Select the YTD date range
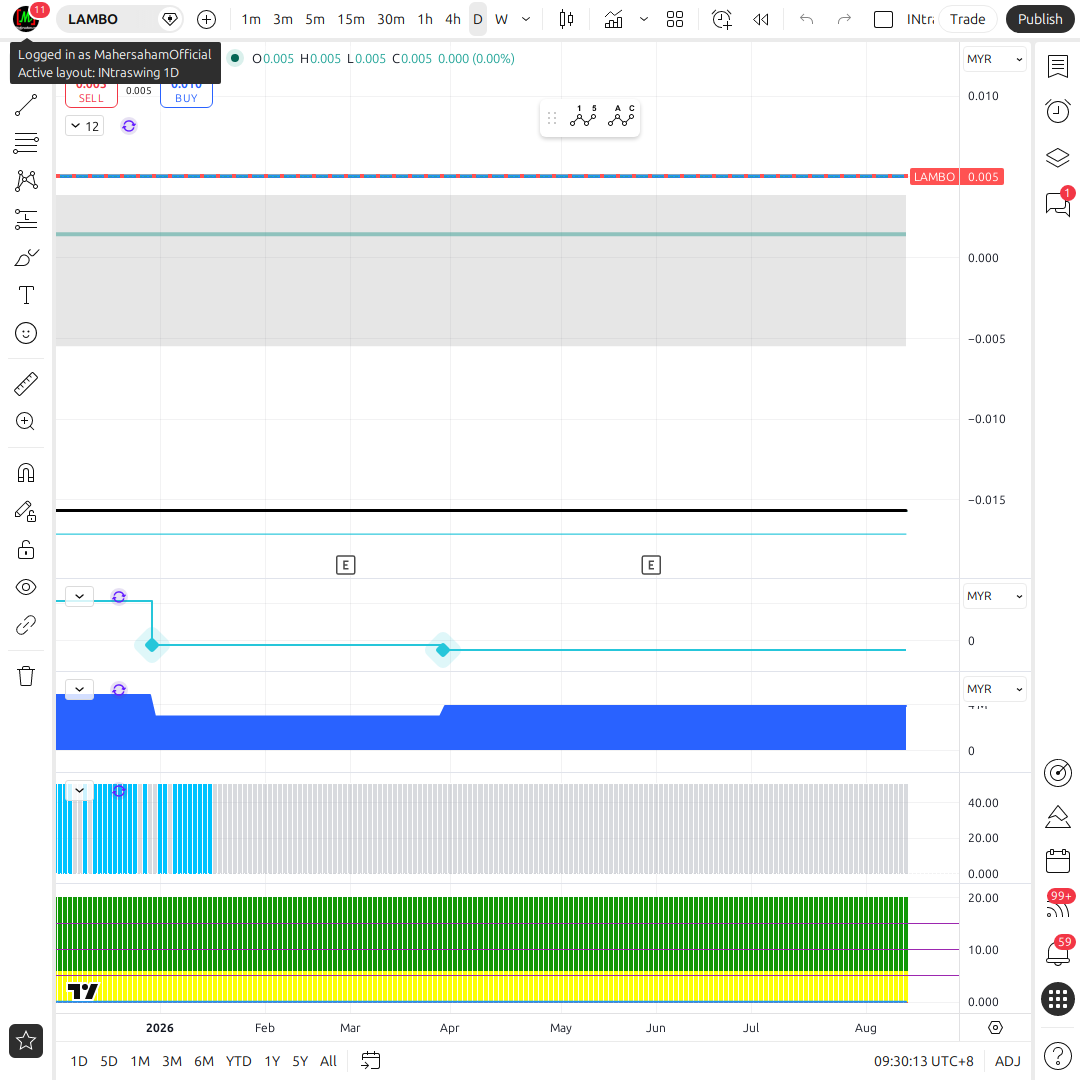 (238, 1061)
